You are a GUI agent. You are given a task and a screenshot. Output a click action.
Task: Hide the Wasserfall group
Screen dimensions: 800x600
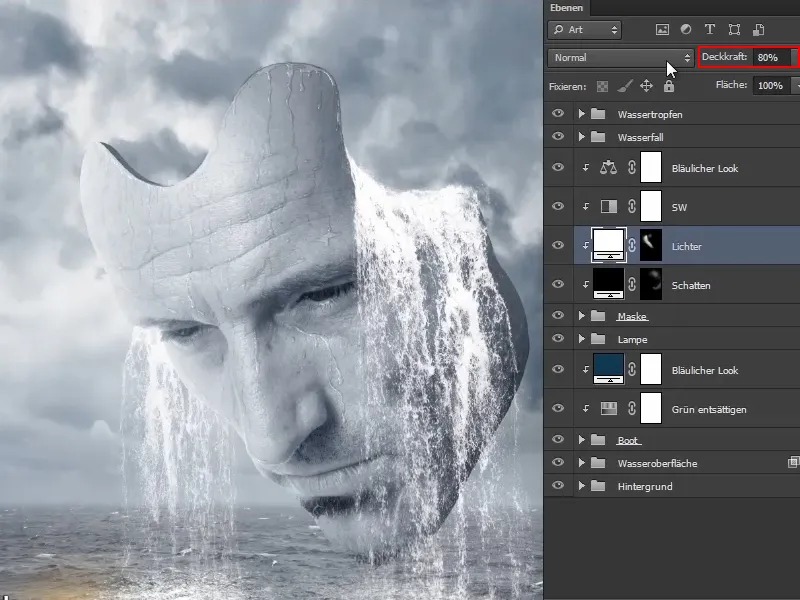pos(558,136)
